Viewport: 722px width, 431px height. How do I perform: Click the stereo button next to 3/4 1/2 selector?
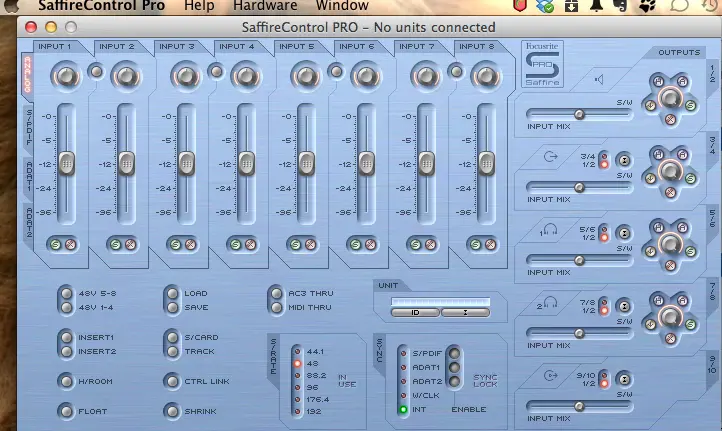coord(624,160)
